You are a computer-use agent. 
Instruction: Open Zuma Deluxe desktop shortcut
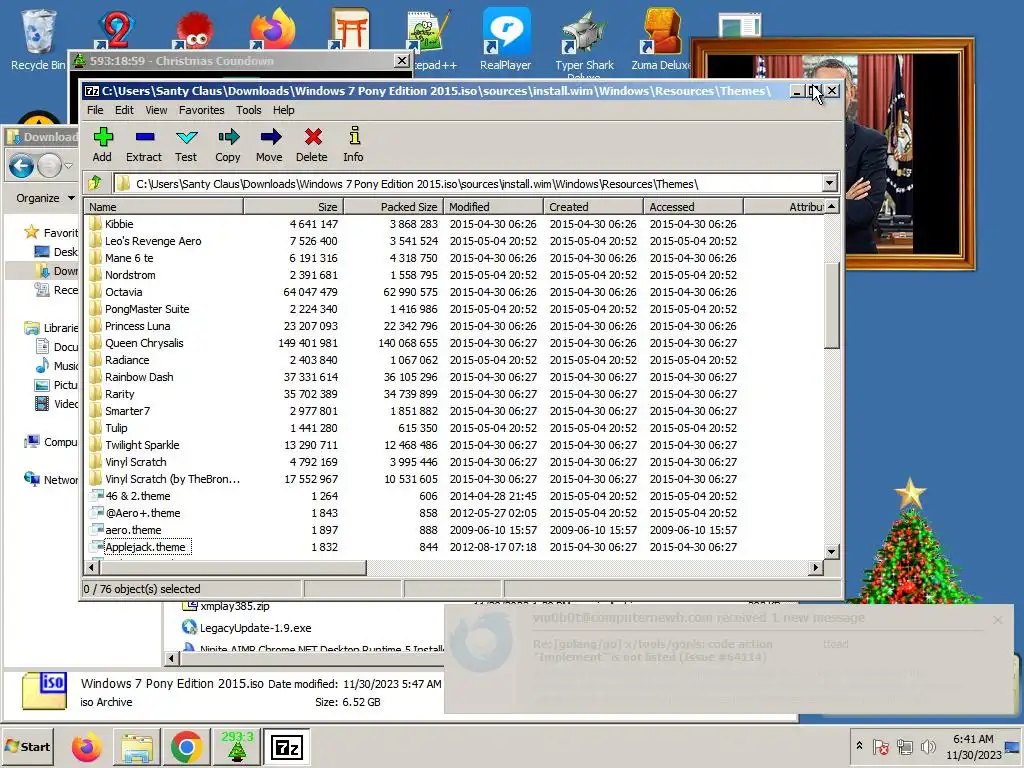660,39
